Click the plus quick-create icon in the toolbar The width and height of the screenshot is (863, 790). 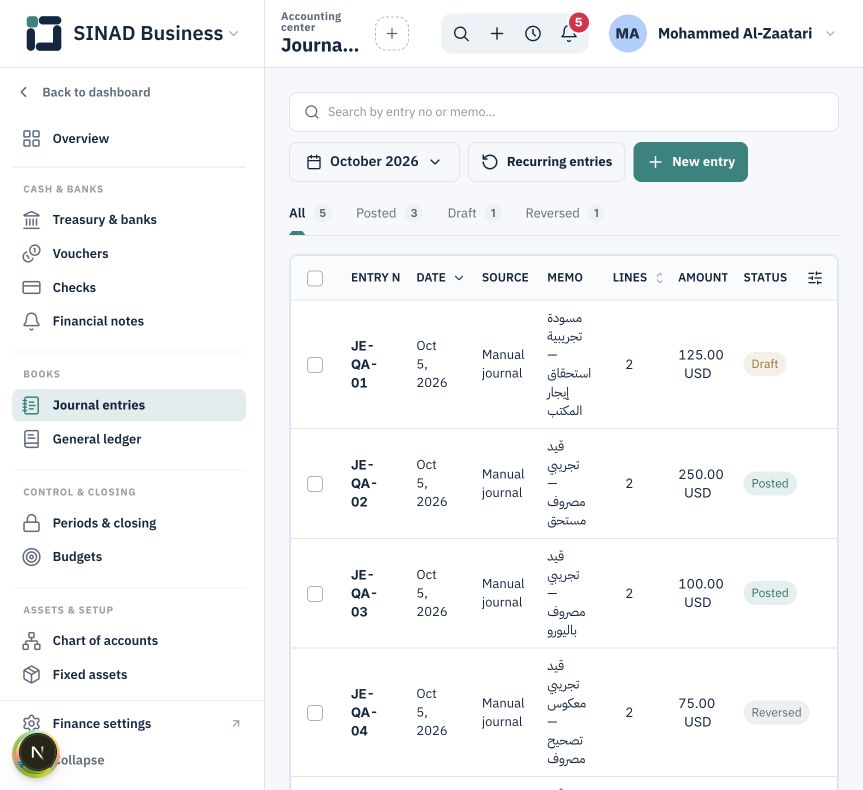[496, 34]
